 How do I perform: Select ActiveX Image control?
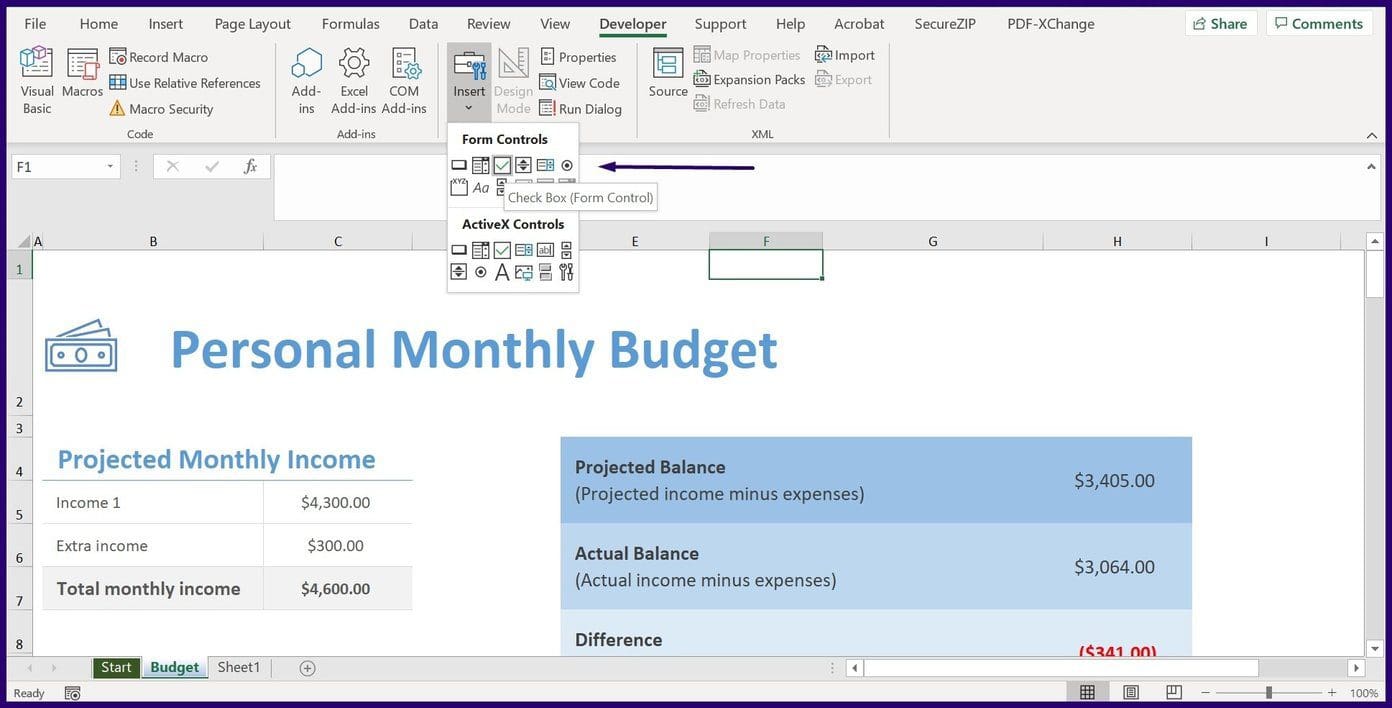tap(523, 272)
